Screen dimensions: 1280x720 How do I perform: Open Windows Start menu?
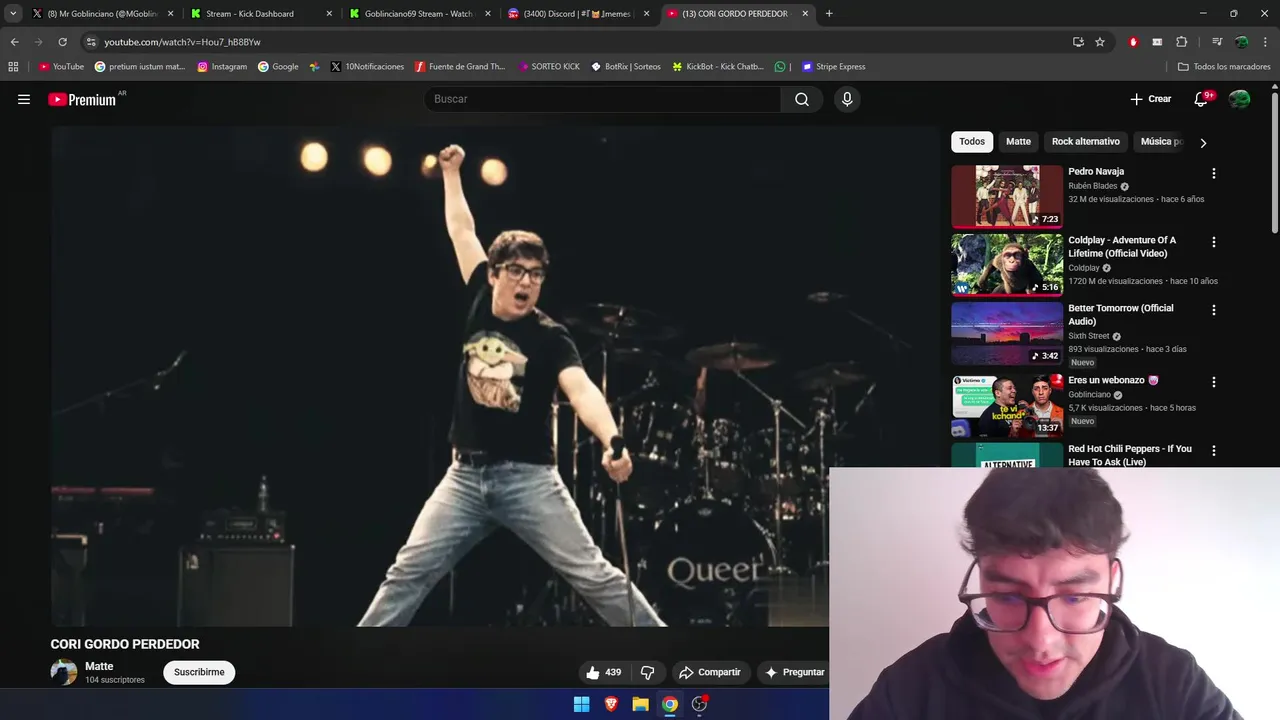581,704
